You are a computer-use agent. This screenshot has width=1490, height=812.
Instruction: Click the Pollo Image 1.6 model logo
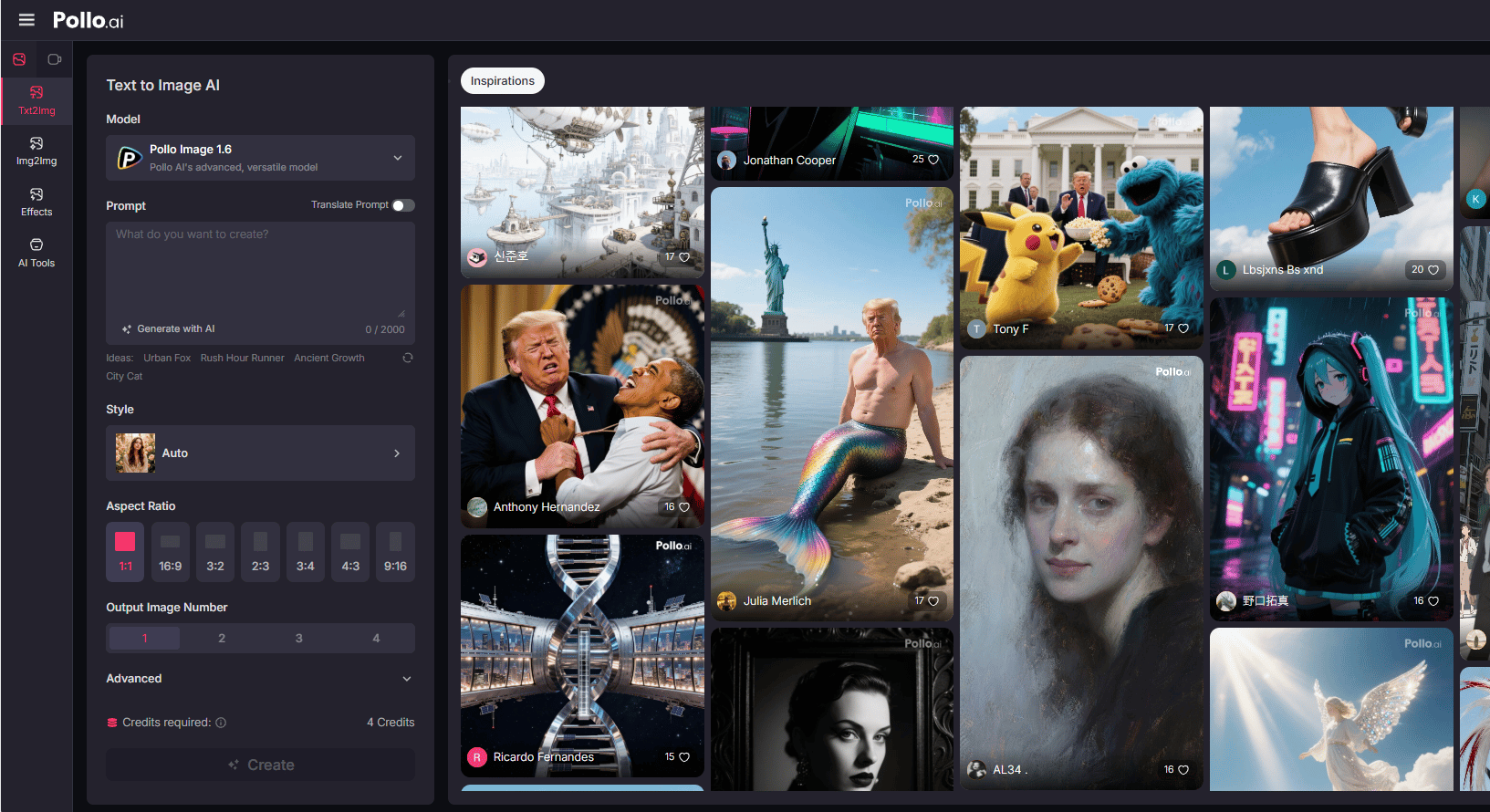tap(129, 159)
